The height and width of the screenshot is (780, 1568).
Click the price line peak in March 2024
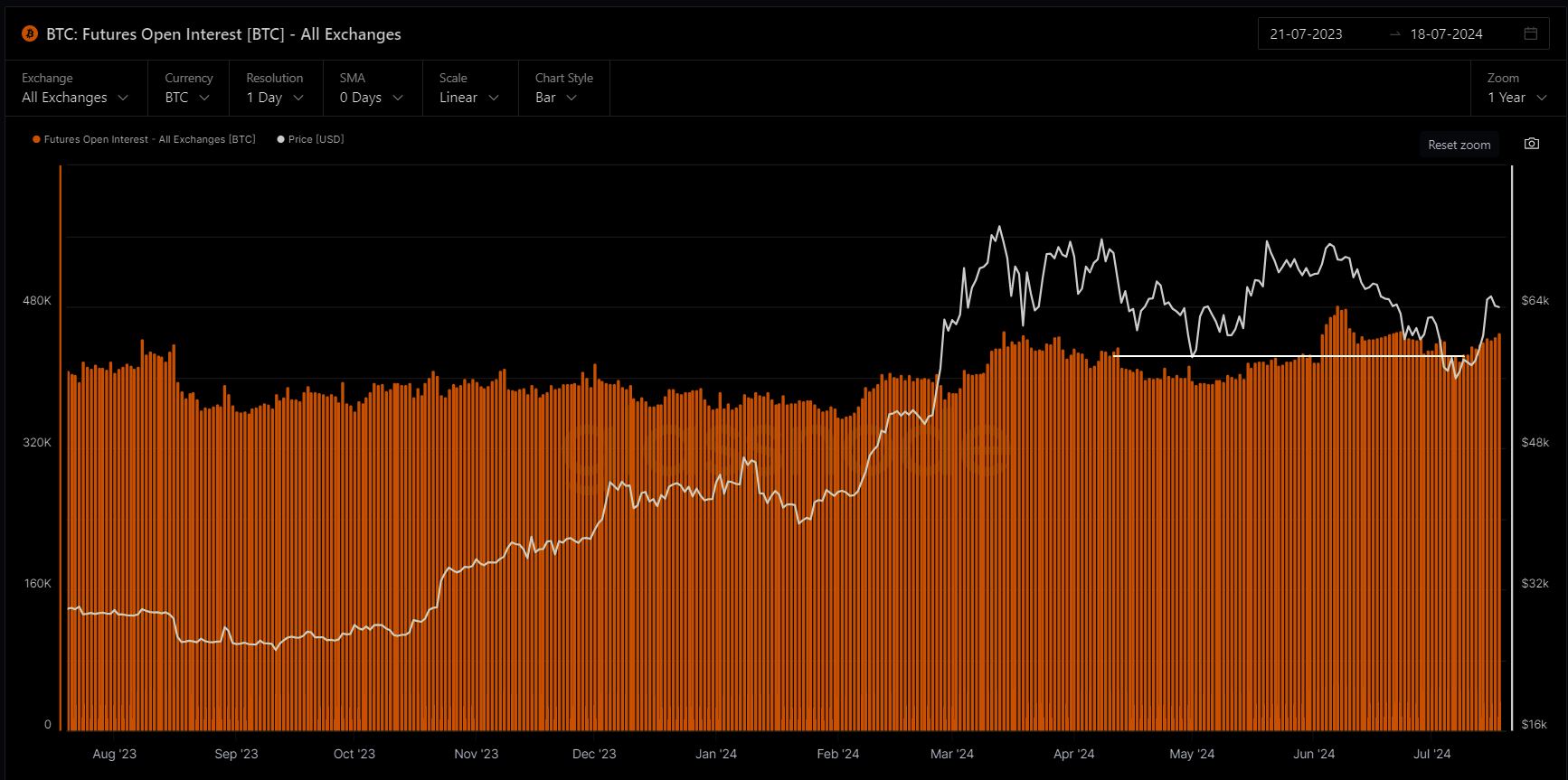click(x=998, y=227)
